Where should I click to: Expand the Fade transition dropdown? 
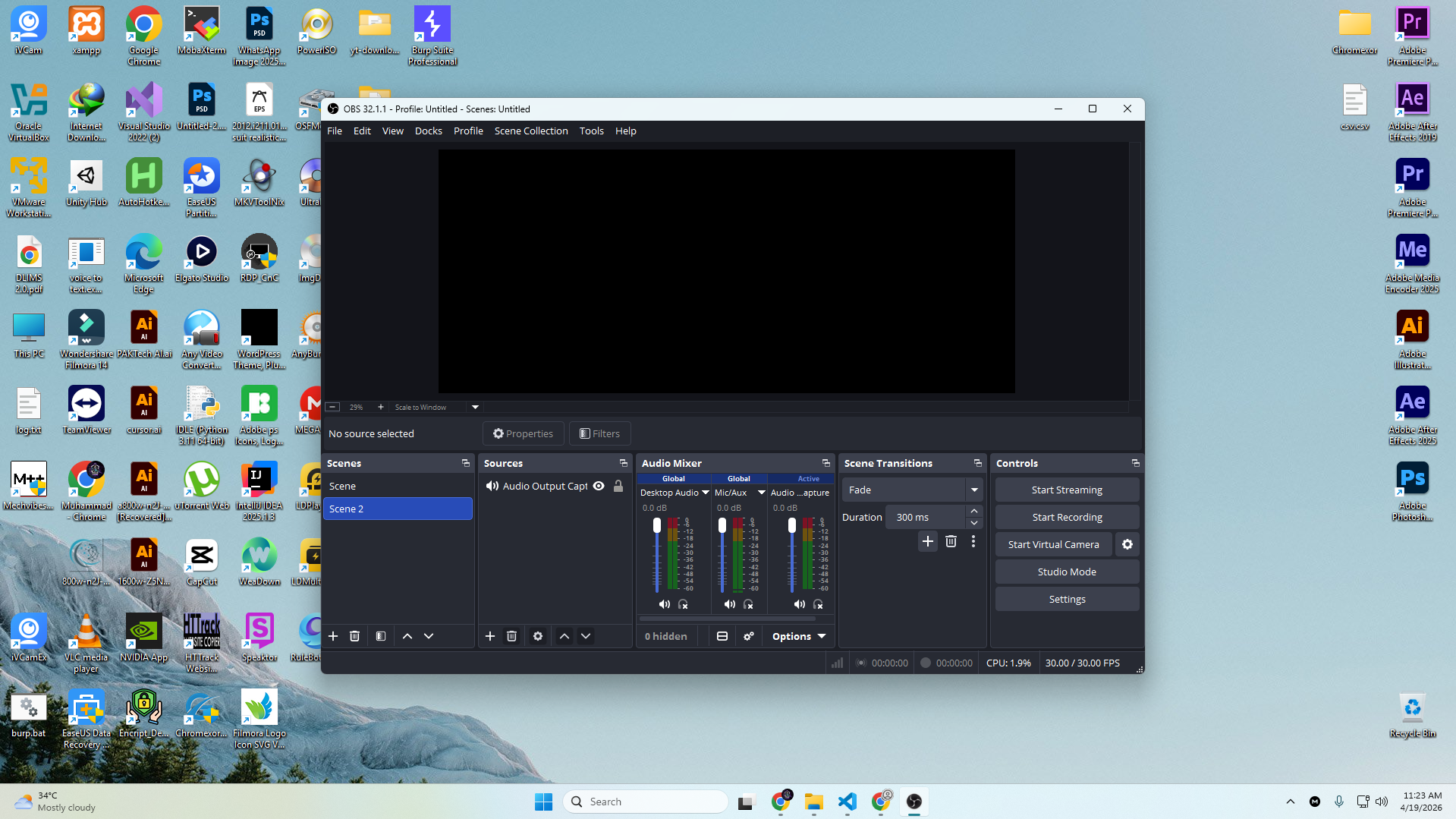click(x=974, y=490)
